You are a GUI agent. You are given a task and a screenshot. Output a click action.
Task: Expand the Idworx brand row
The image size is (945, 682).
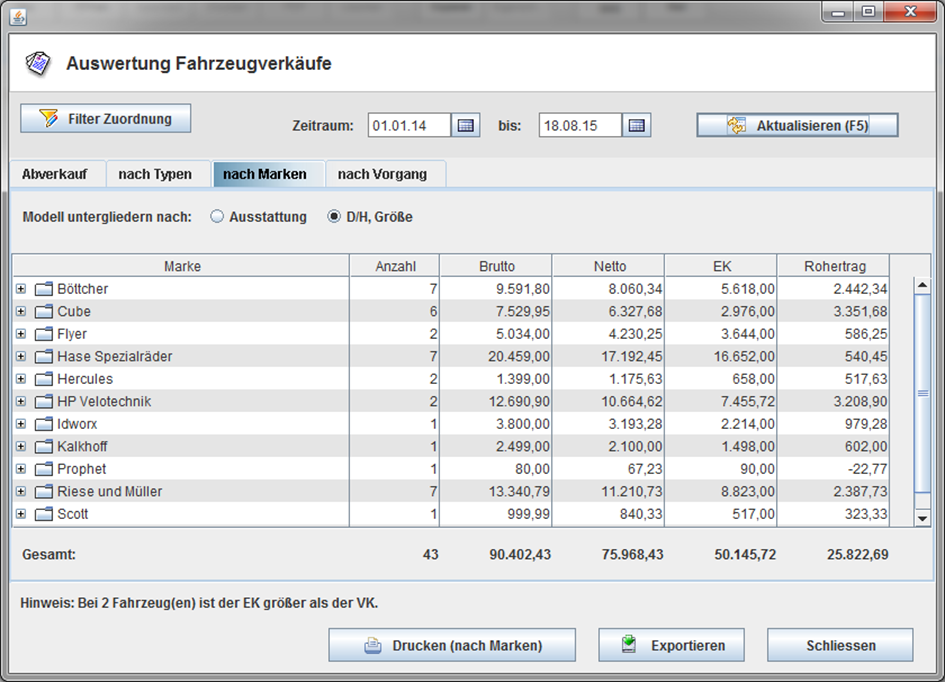[x=21, y=424]
